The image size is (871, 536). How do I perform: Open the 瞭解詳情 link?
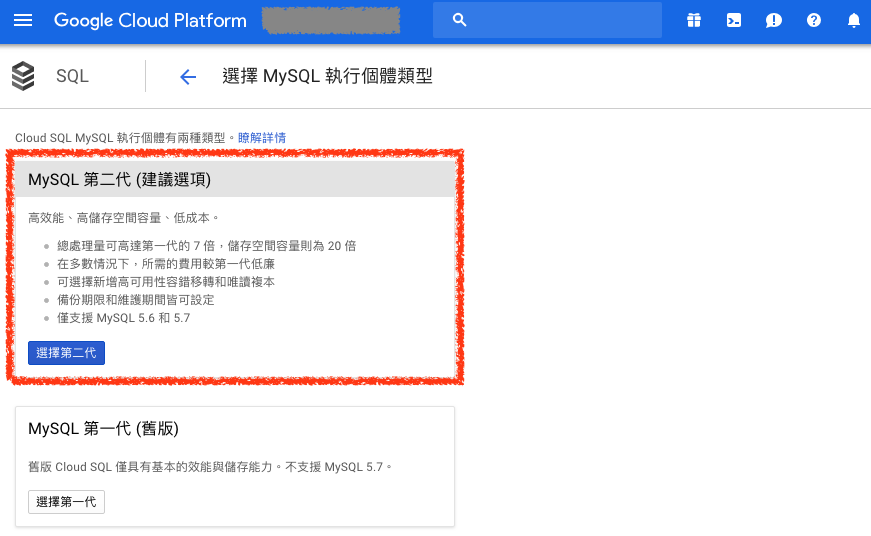pyautogui.click(x=262, y=137)
